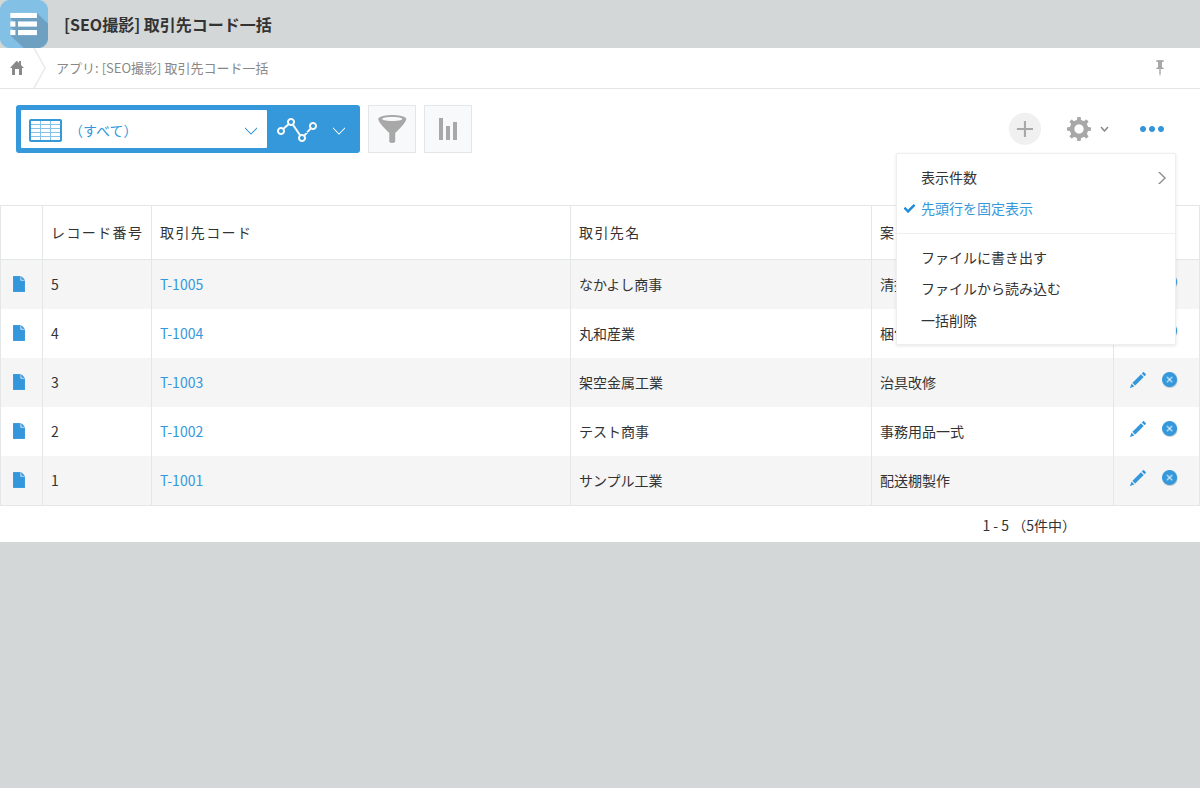Edit the 配送棚製作 record with pencil icon
Screen dimensions: 1200x788
pos(1137,478)
